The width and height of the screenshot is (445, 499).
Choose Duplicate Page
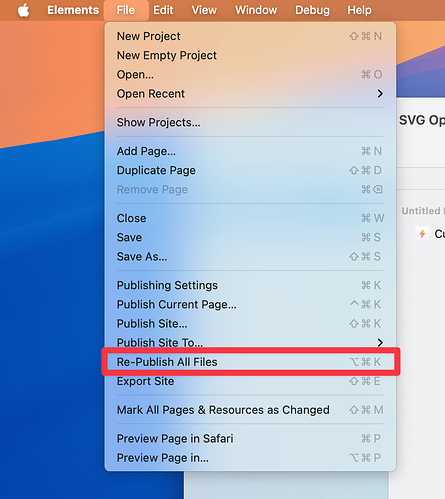tap(250, 170)
